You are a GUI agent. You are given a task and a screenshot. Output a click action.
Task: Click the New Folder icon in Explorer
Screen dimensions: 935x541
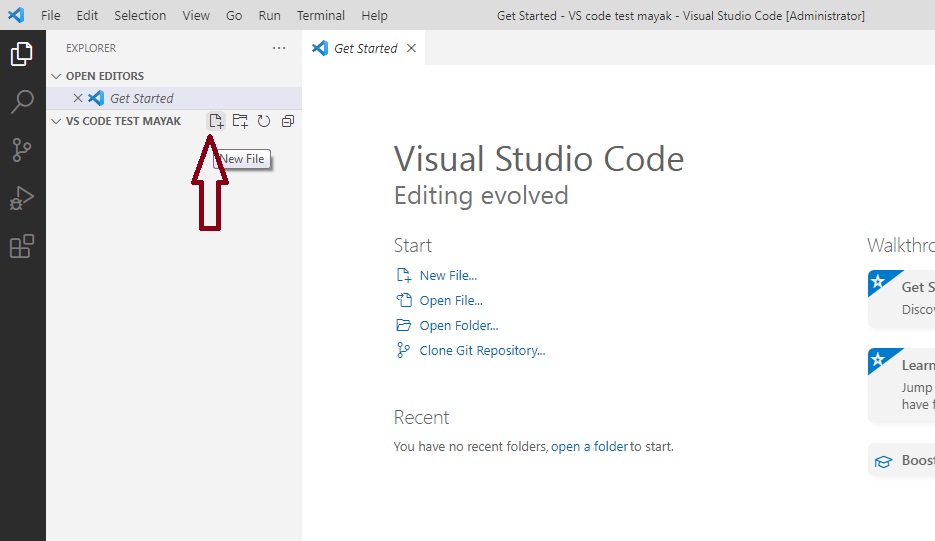[x=240, y=121]
